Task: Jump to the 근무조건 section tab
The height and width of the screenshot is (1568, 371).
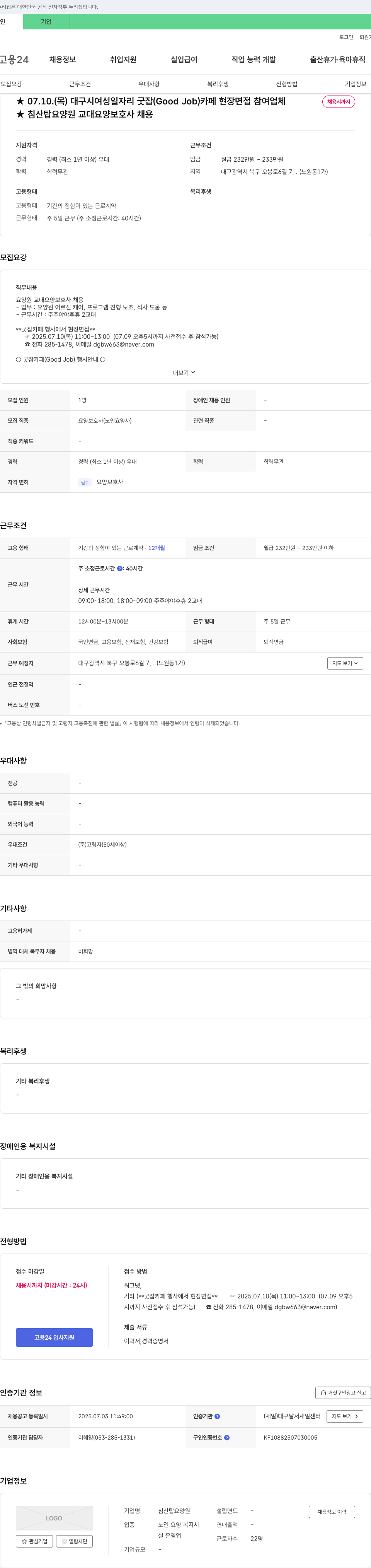Action: coord(80,84)
